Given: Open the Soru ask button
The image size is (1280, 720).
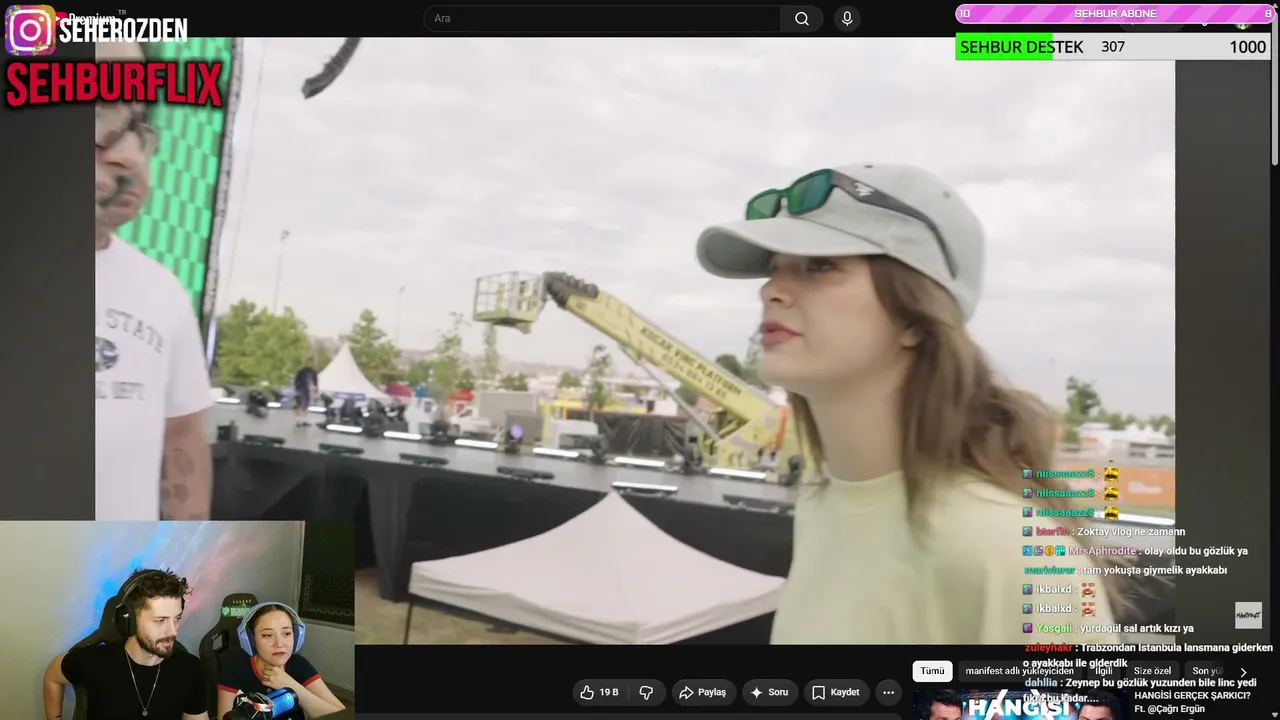Looking at the screenshot, I should 770,692.
